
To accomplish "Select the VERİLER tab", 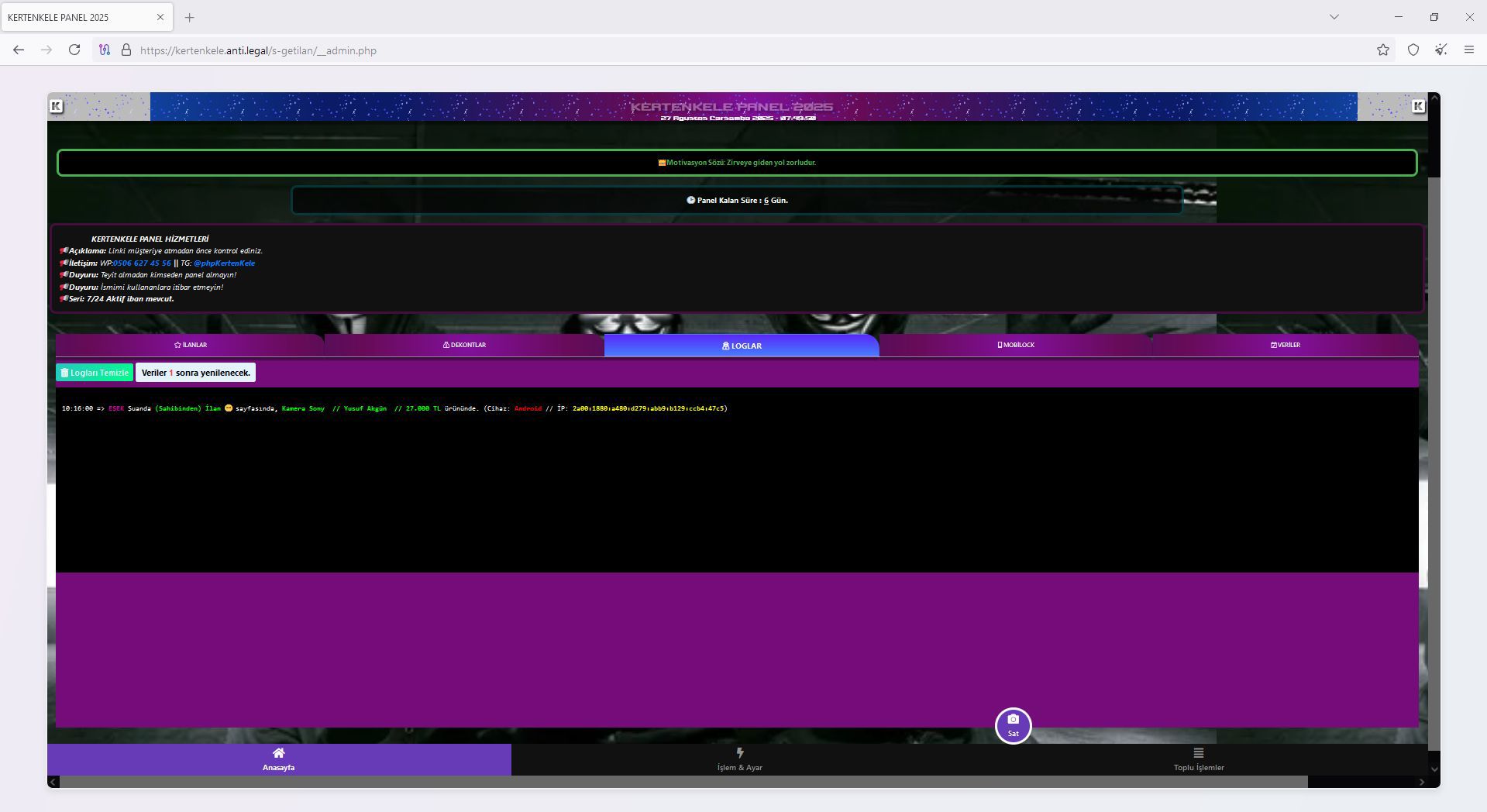I will [x=1285, y=346].
